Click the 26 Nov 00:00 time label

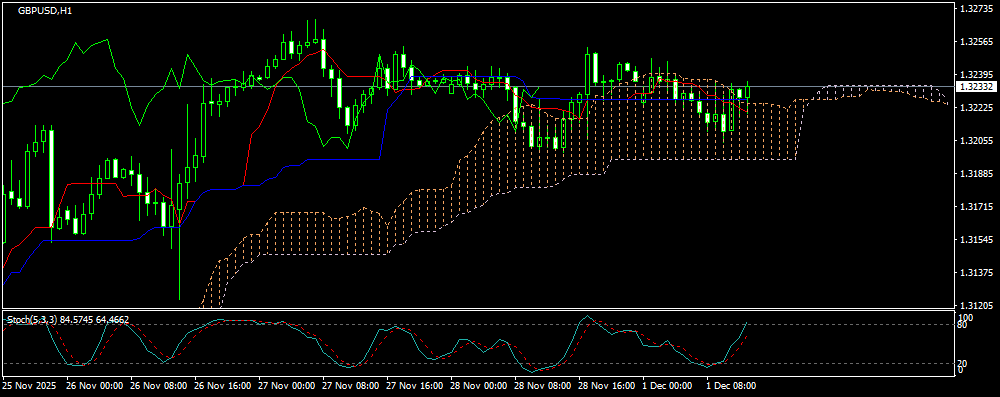click(94, 386)
